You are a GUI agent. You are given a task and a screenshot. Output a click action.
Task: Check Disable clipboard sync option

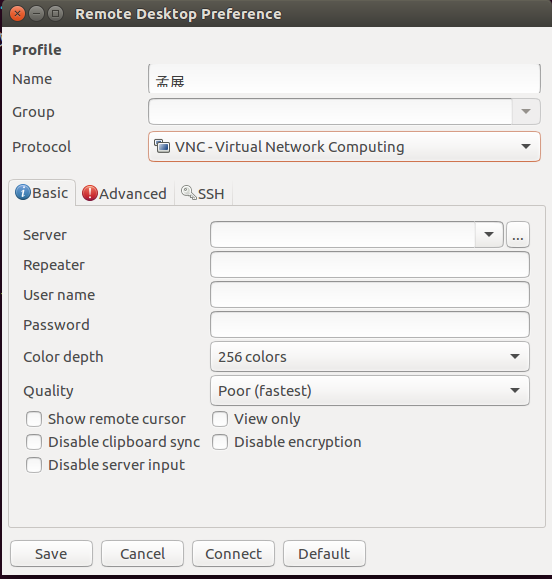pyautogui.click(x=34, y=442)
